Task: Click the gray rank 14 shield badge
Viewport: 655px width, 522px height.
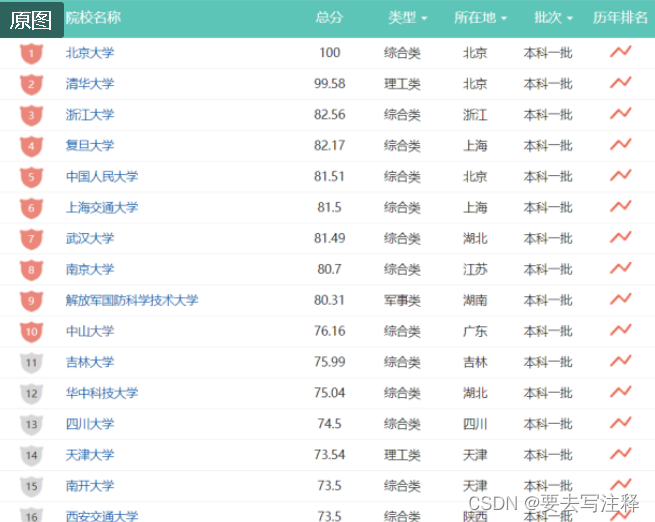Action: point(31,455)
